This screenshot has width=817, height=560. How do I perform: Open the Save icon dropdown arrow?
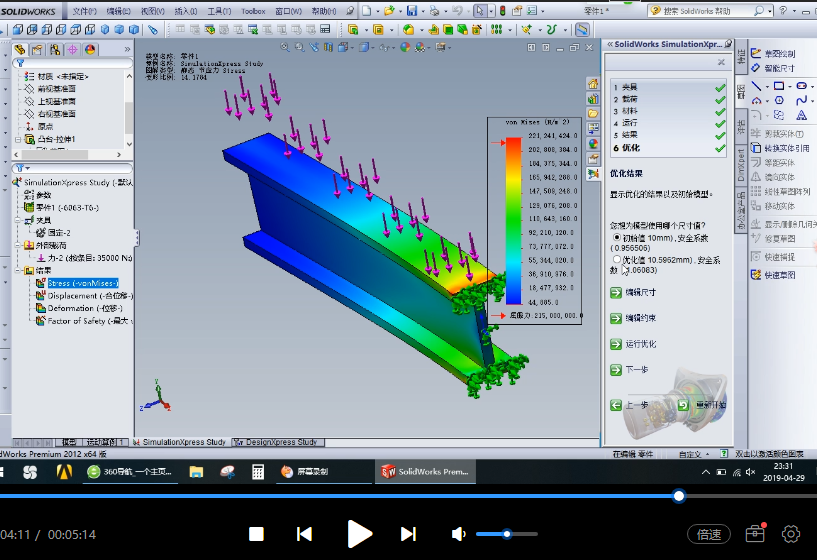coord(423,11)
